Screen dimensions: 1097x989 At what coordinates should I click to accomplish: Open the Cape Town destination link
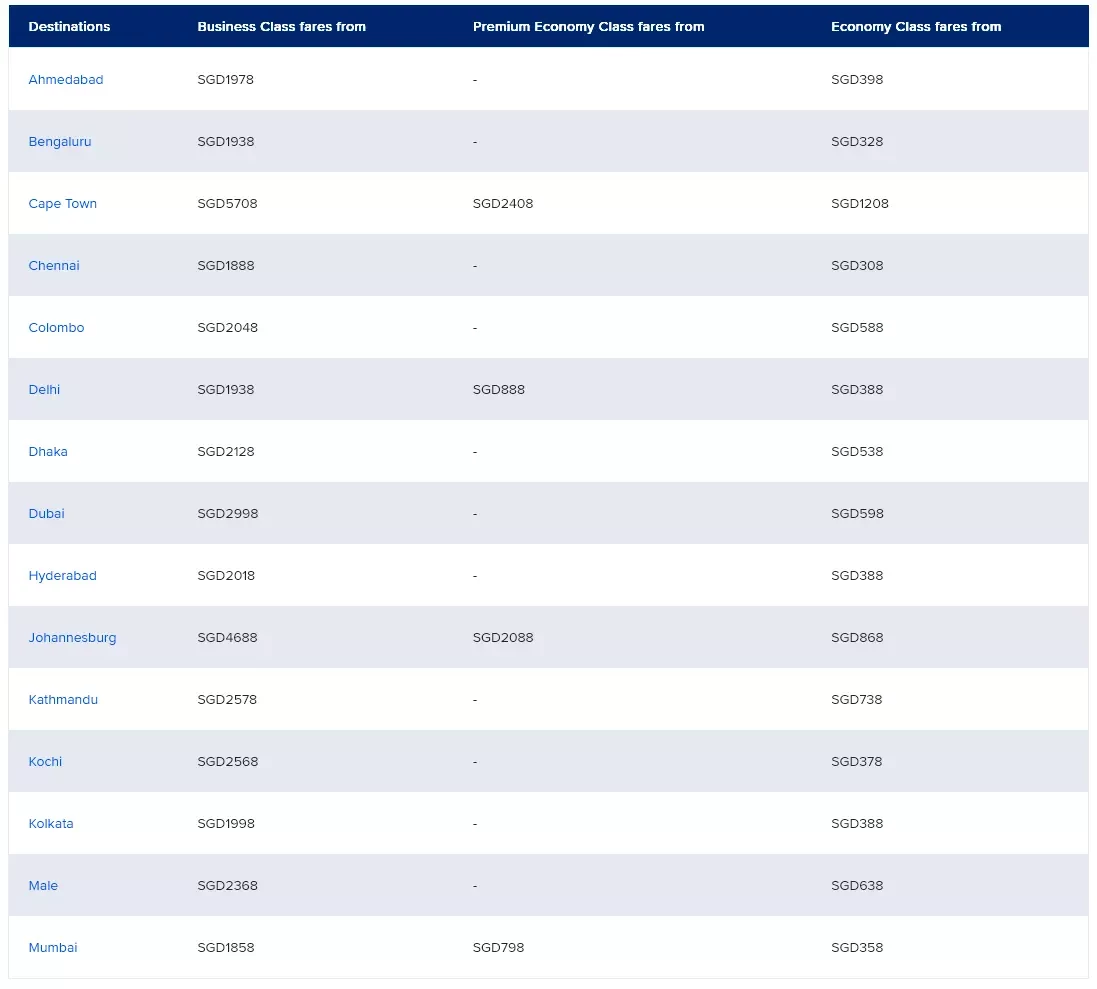pyautogui.click(x=62, y=204)
